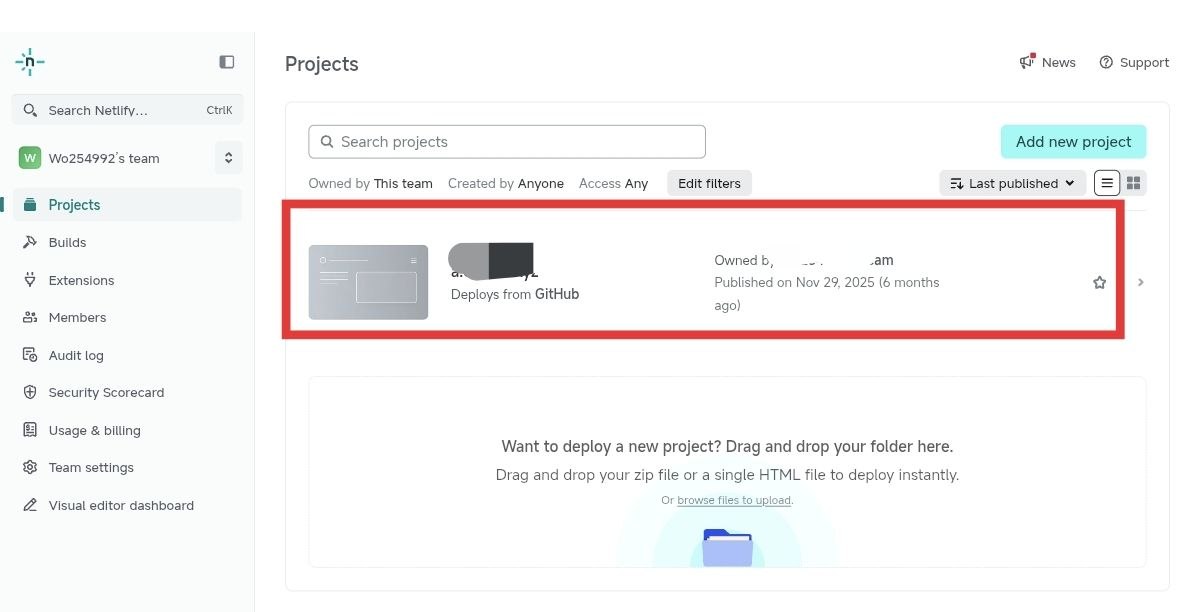Screen dimensions: 1187x612
Task: Open the Last published sort dropdown
Action: tap(1012, 183)
